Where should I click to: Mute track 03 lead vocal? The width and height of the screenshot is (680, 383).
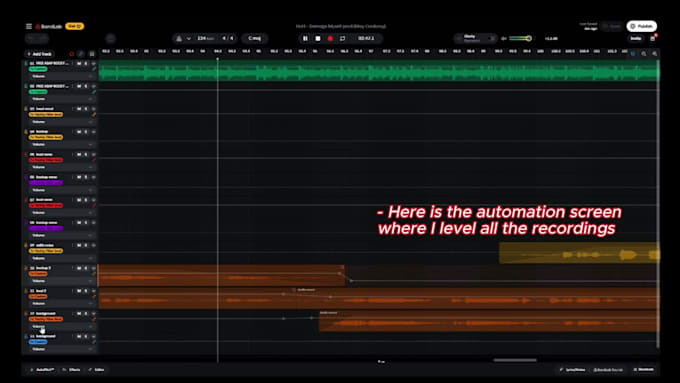79,109
